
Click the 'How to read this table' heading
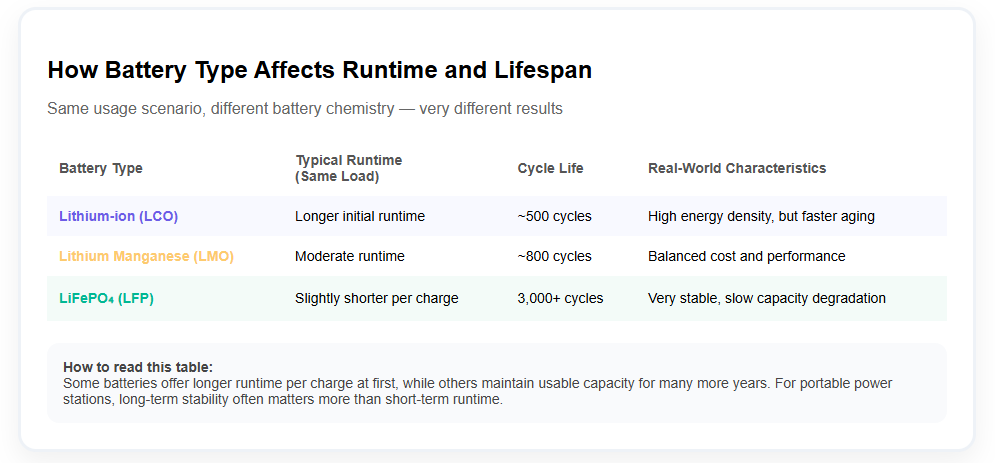138,367
